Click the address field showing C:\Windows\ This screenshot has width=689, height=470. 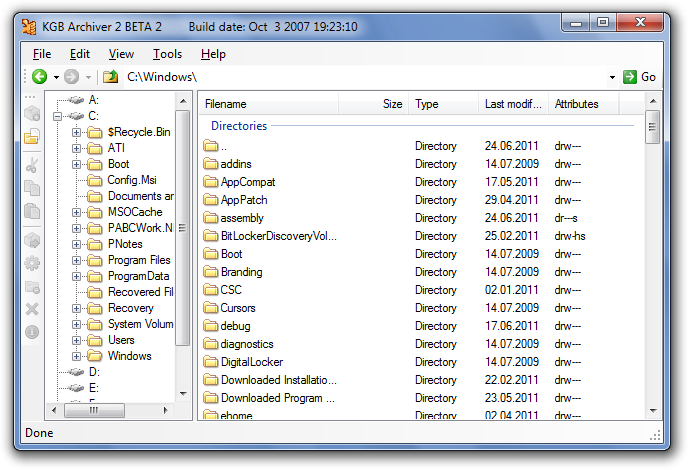365,77
